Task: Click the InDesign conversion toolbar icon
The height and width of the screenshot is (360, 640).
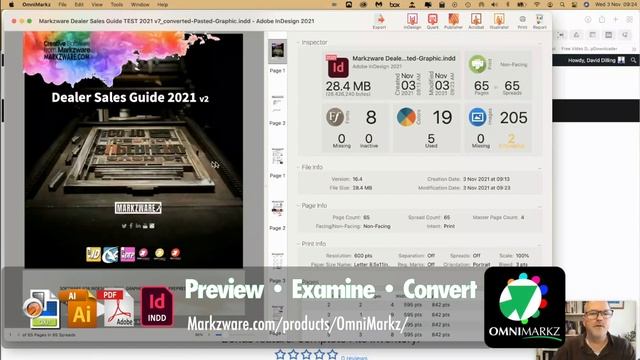Action: coord(412,21)
